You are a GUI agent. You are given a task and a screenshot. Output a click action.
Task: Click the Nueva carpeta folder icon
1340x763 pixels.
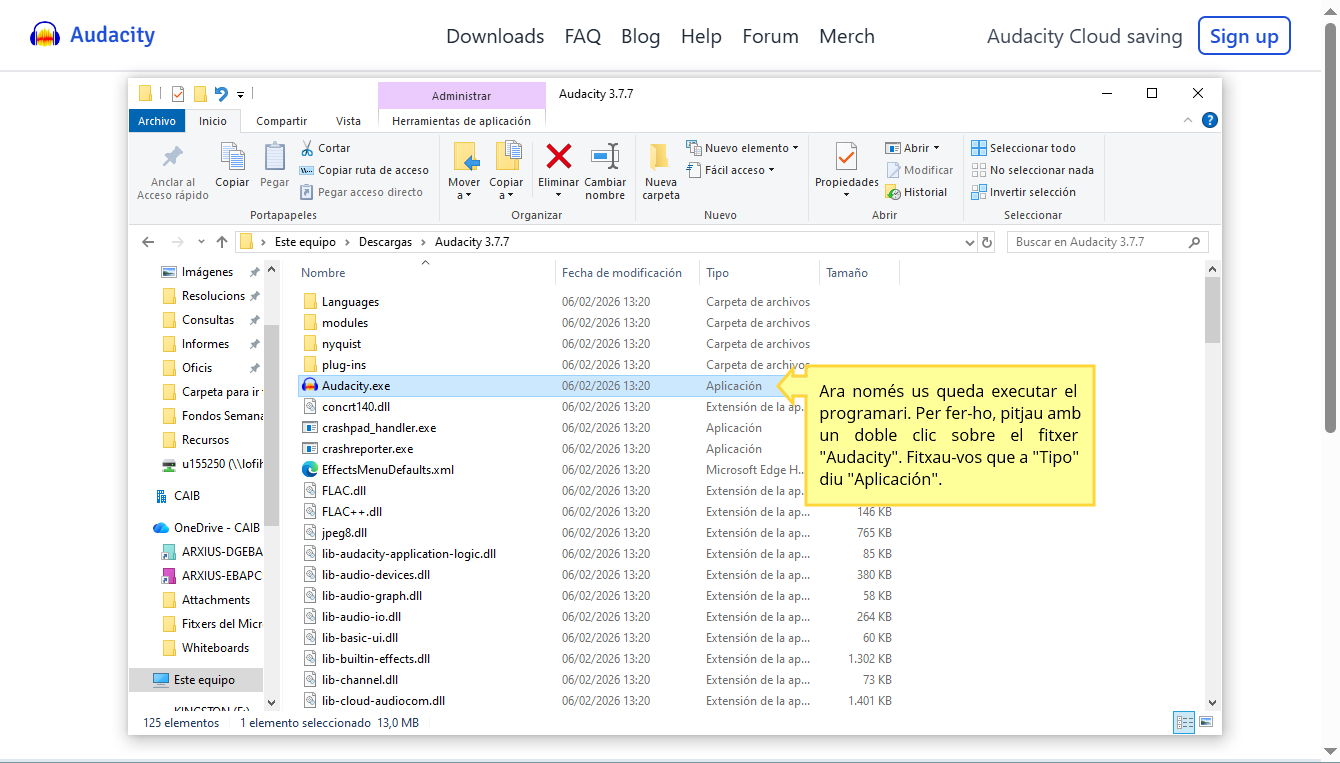[x=660, y=157]
